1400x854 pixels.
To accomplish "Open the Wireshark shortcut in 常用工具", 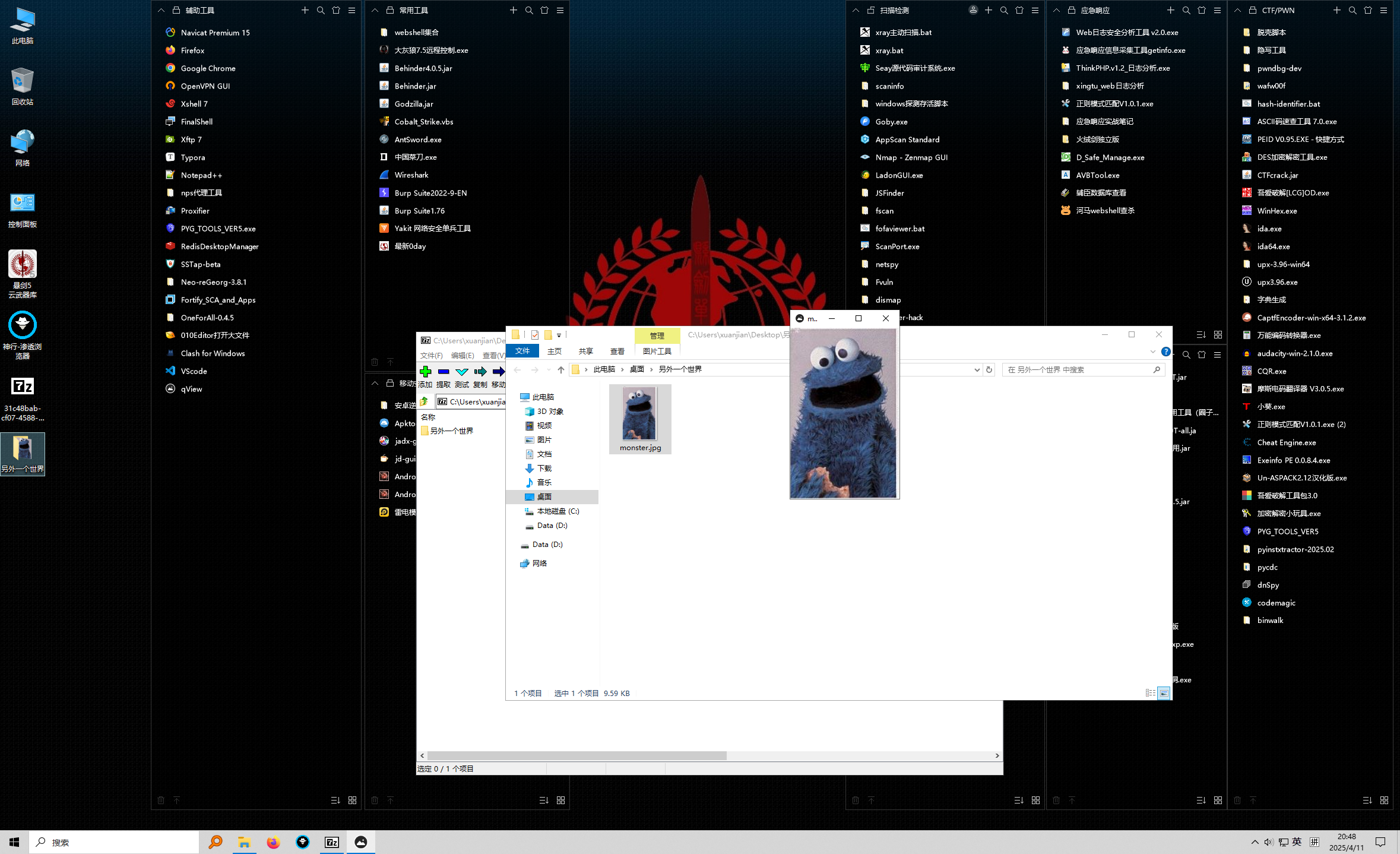I will pyautogui.click(x=411, y=175).
